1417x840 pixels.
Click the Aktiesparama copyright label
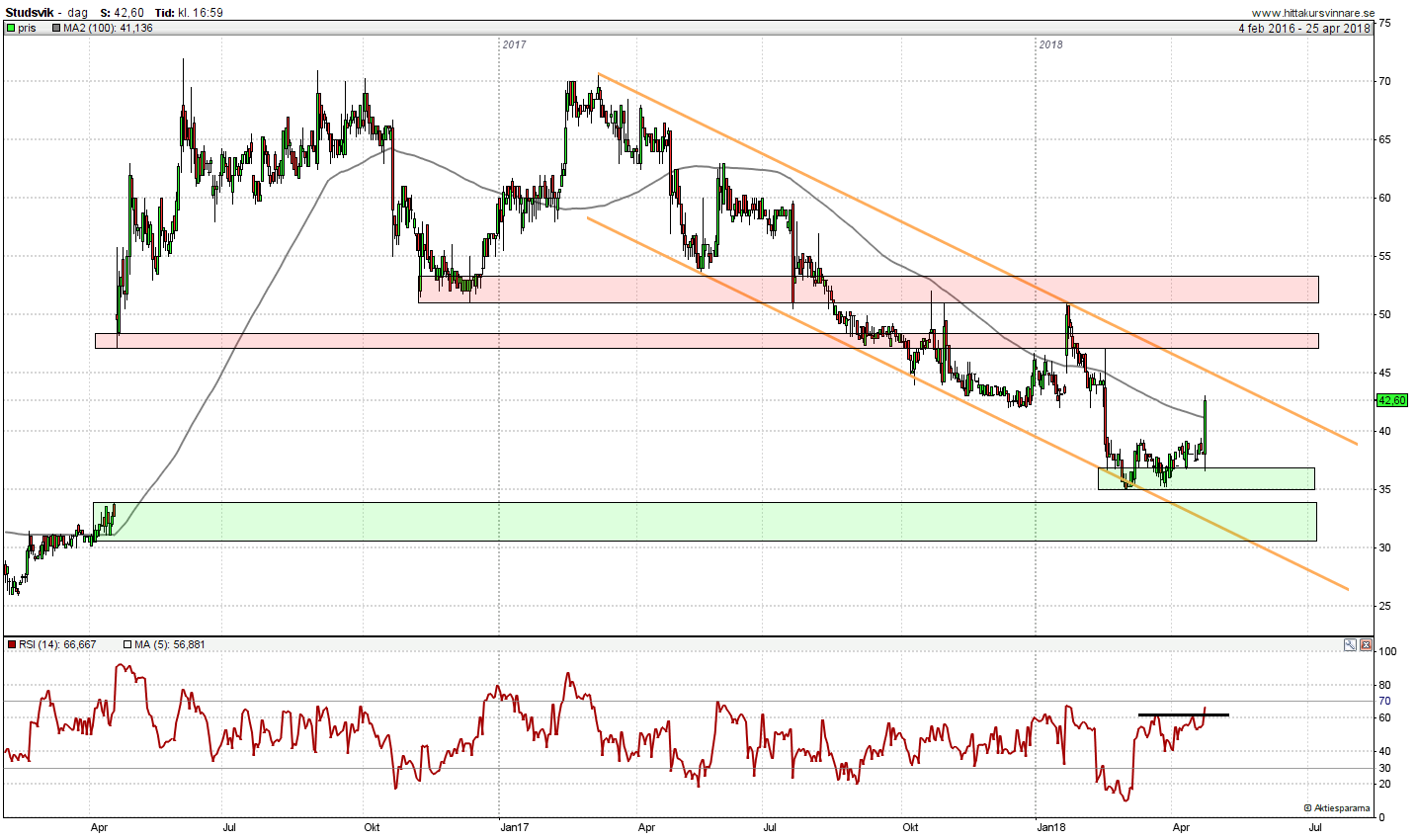click(x=1337, y=808)
